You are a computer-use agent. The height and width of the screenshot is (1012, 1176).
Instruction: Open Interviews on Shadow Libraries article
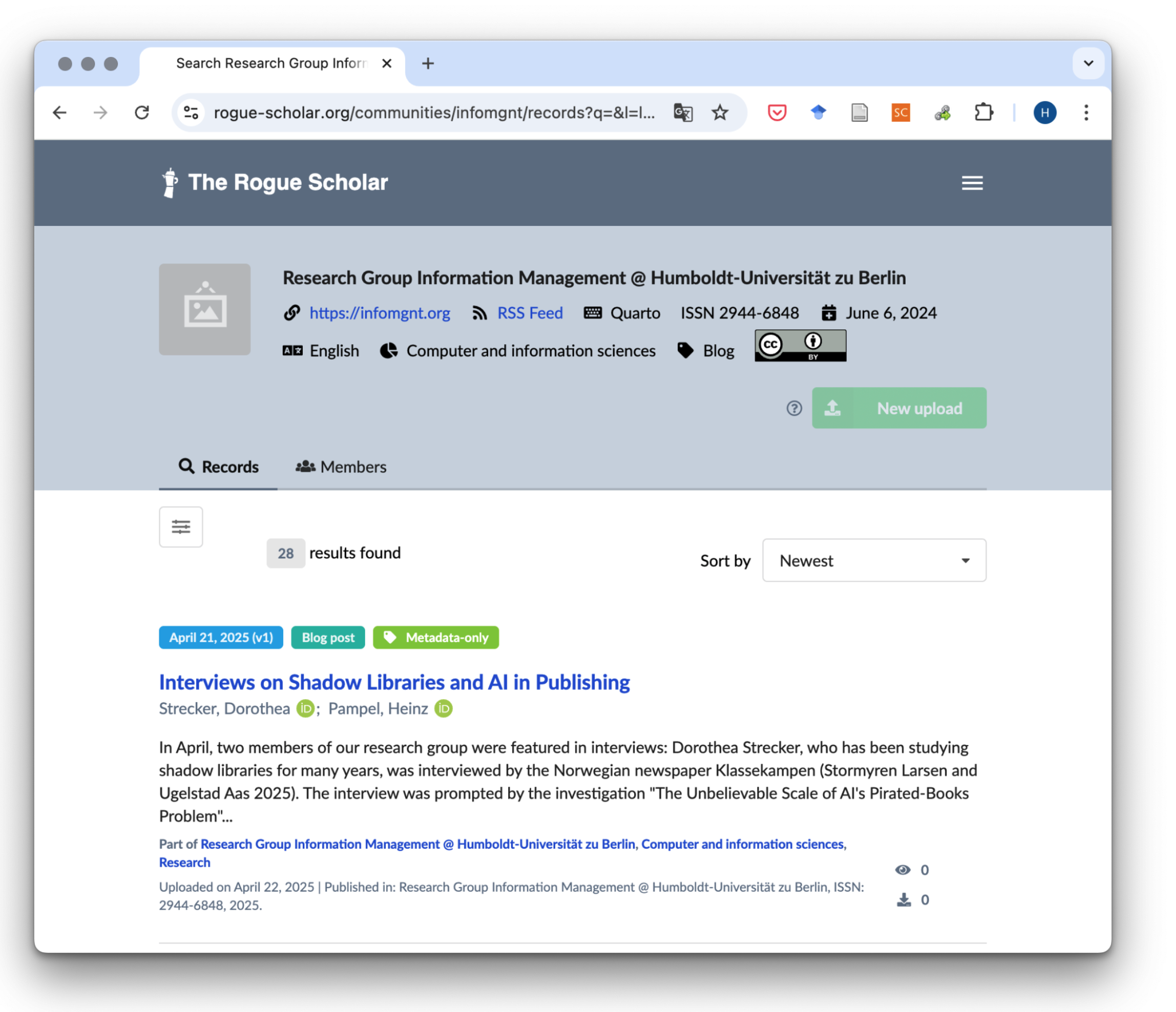tap(394, 682)
